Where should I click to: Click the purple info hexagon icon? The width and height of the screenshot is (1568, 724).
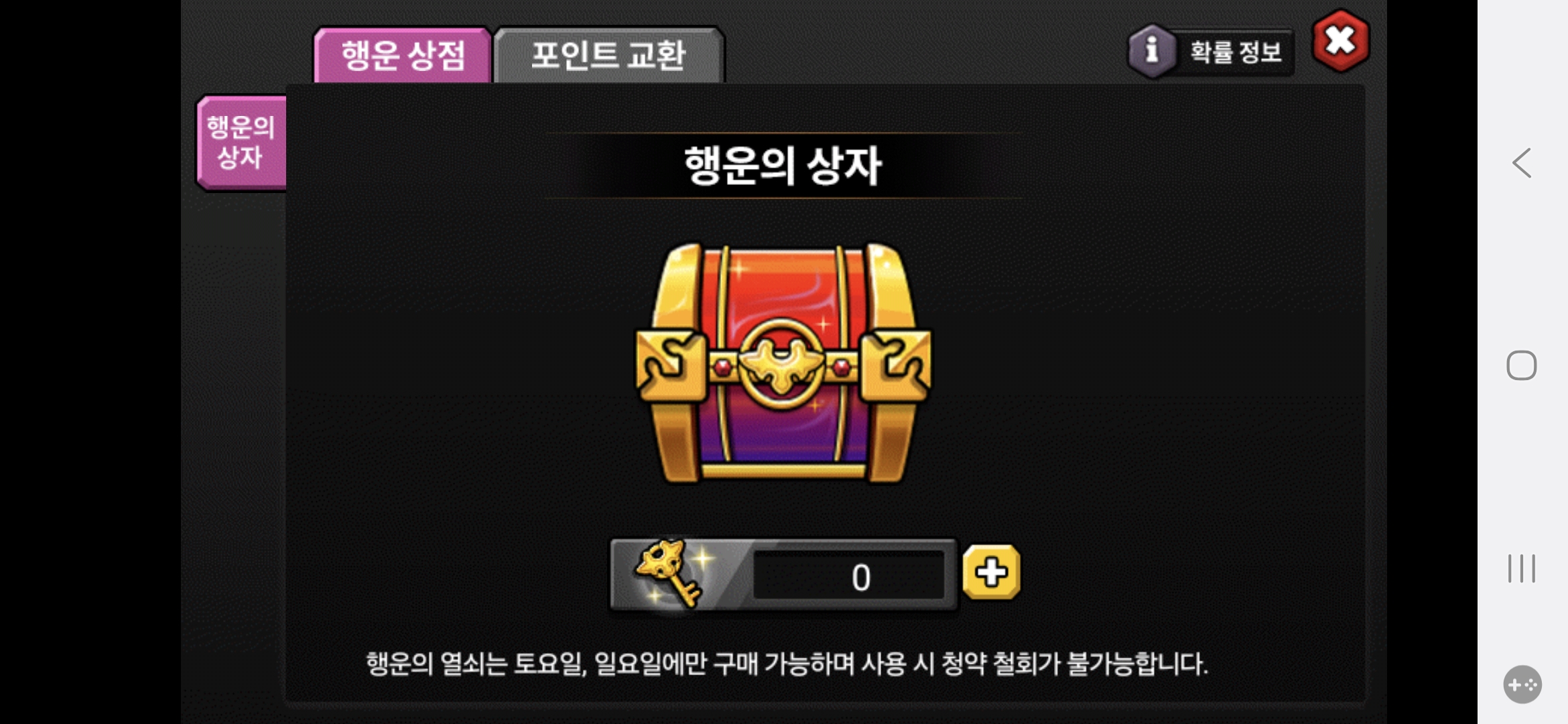(1152, 51)
